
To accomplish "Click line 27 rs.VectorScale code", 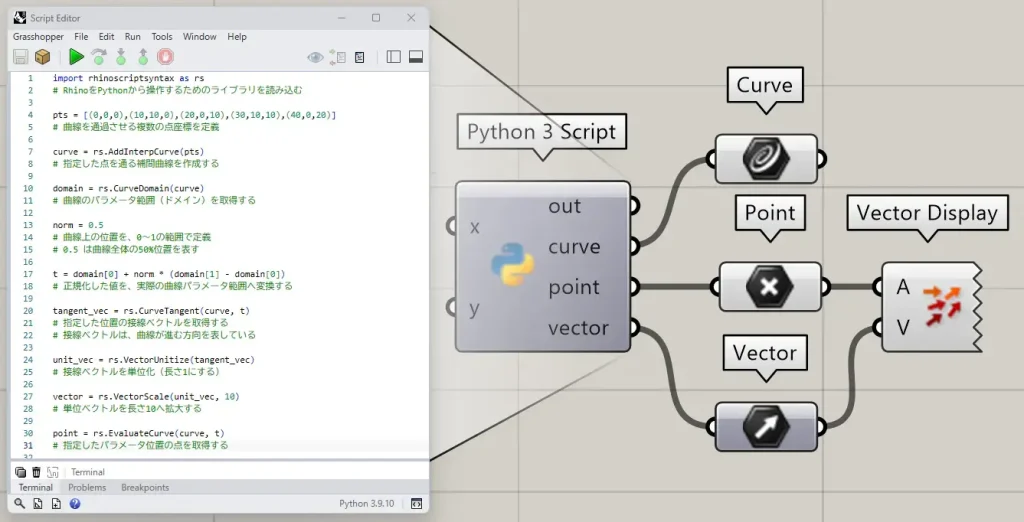I will pos(146,397).
